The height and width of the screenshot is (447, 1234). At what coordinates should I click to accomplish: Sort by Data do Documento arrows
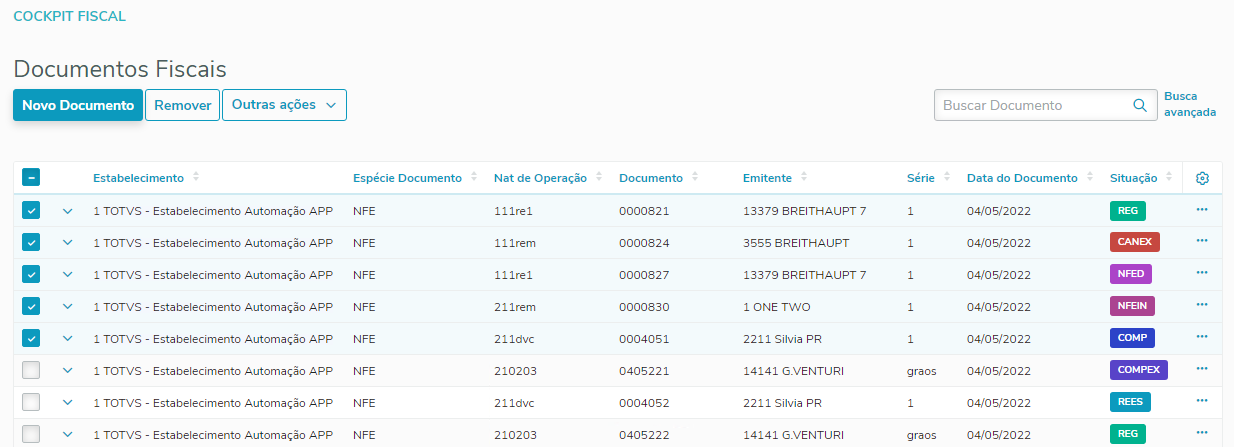pyautogui.click(x=1090, y=178)
